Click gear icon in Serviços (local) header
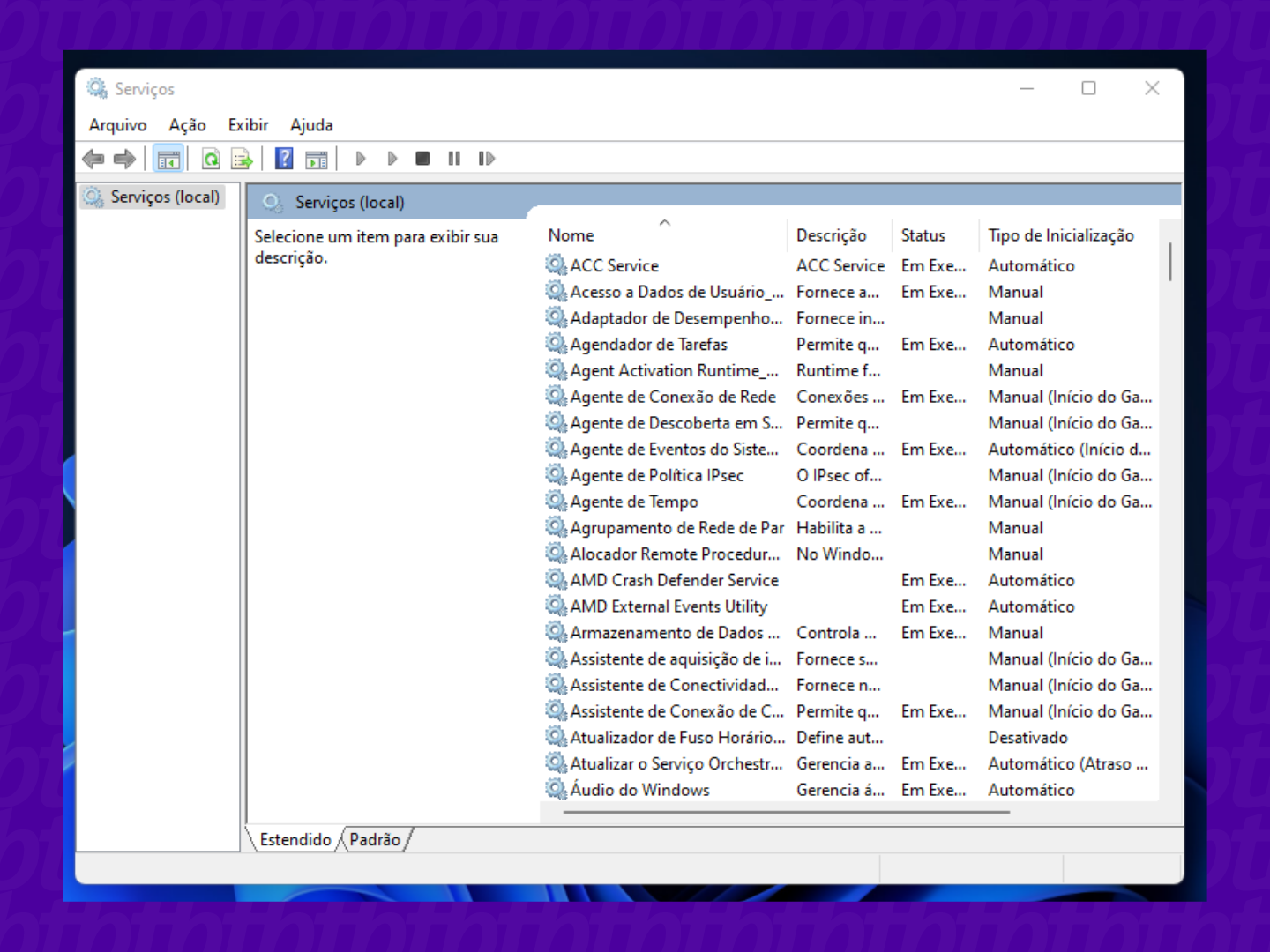1270x952 pixels. [273, 202]
